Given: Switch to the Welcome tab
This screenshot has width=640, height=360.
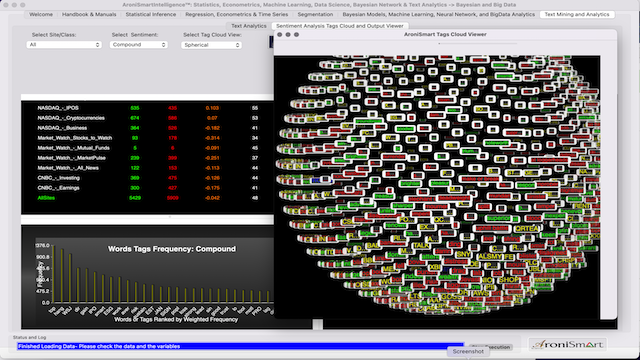Looking at the screenshot, I should click(x=41, y=14).
